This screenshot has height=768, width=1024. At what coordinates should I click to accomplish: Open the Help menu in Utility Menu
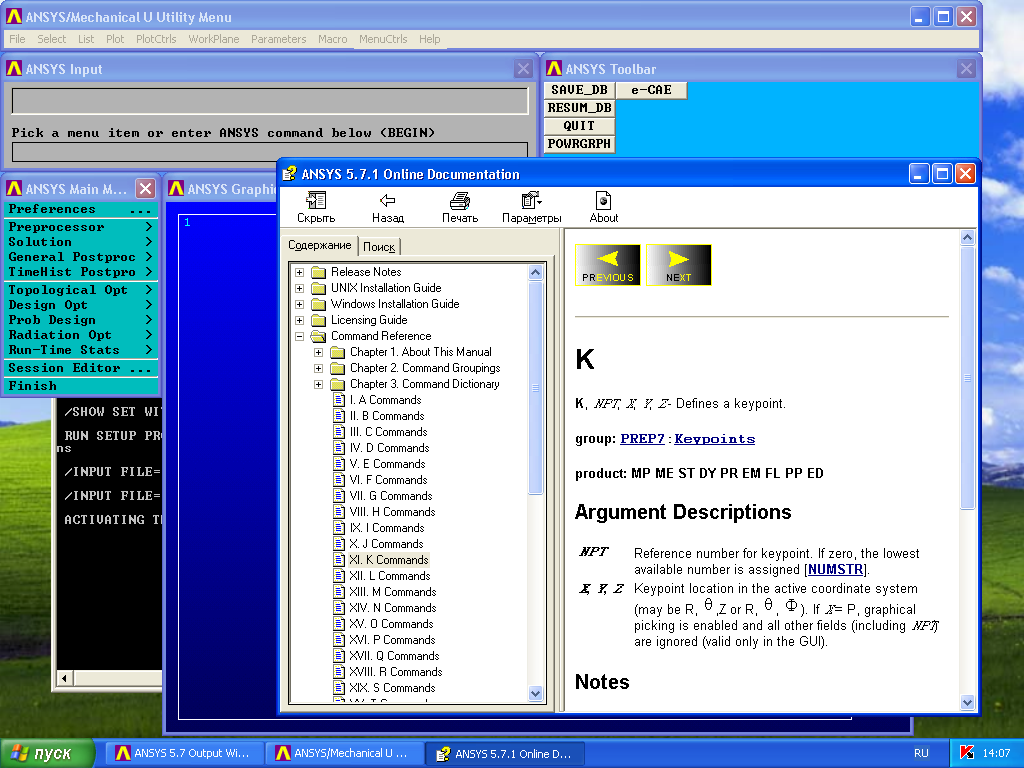click(429, 39)
